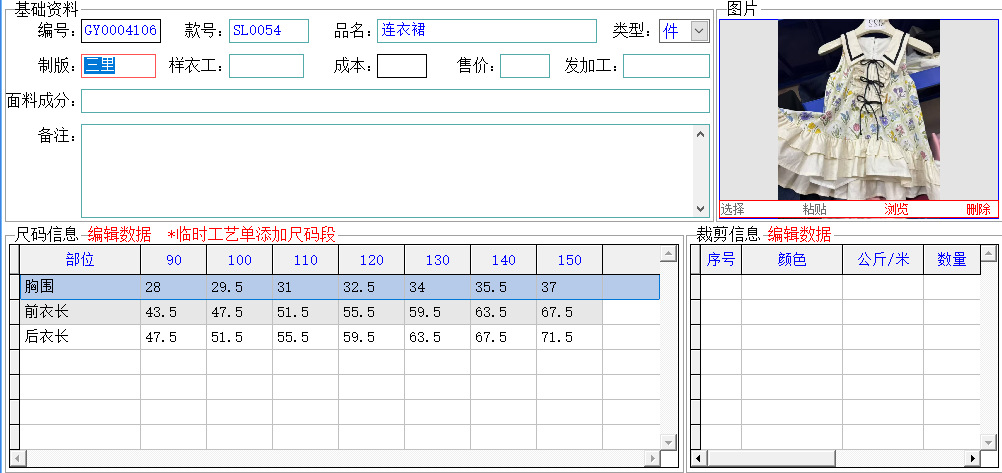The height and width of the screenshot is (473, 1002).
Task: Click the 数量 column header
Action: [952, 260]
